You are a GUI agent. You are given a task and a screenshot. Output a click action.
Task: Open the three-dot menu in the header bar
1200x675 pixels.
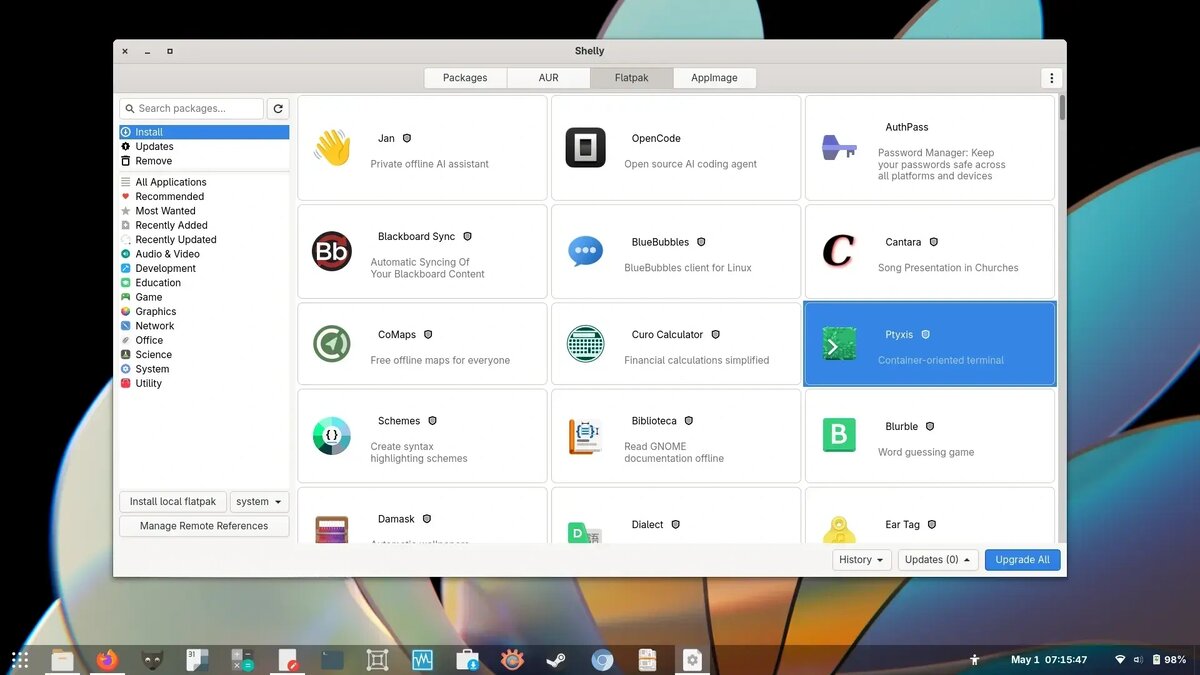coord(1051,78)
